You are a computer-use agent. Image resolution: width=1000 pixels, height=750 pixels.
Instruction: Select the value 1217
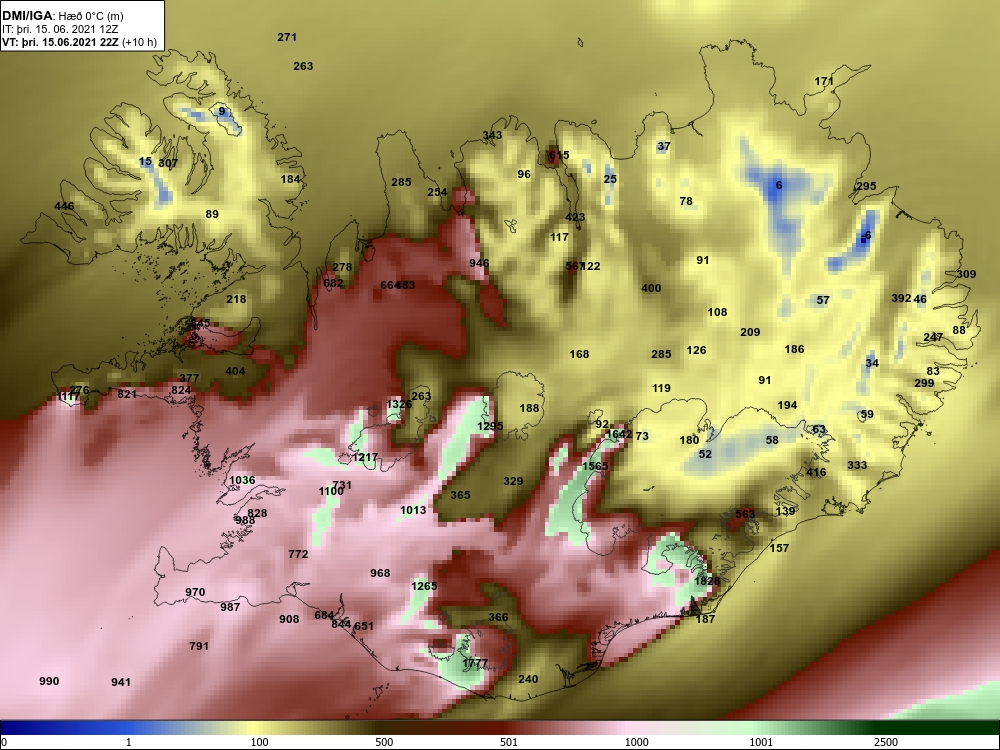365,457
